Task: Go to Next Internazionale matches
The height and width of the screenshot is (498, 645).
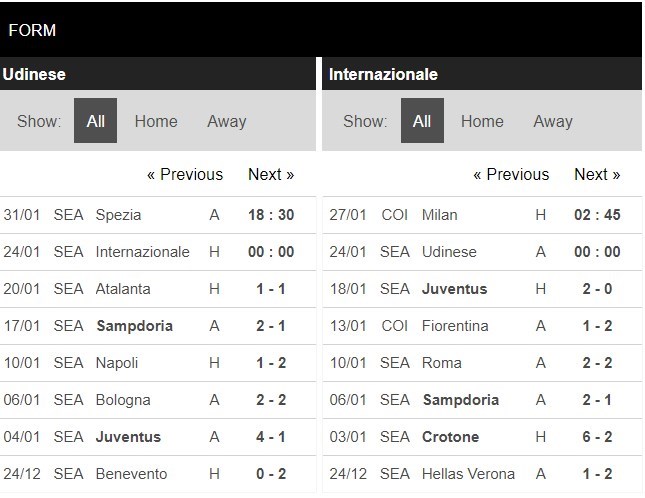Action: [597, 174]
